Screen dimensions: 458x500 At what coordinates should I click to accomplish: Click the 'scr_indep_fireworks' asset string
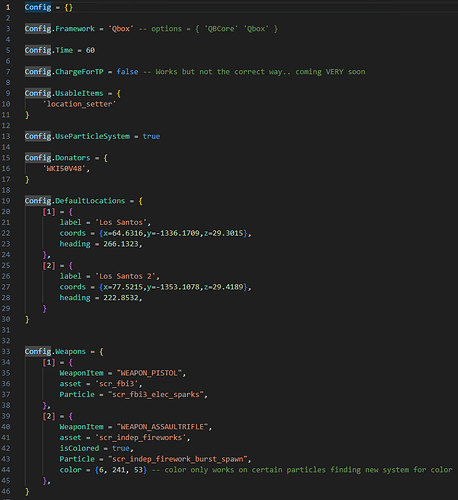point(141,438)
